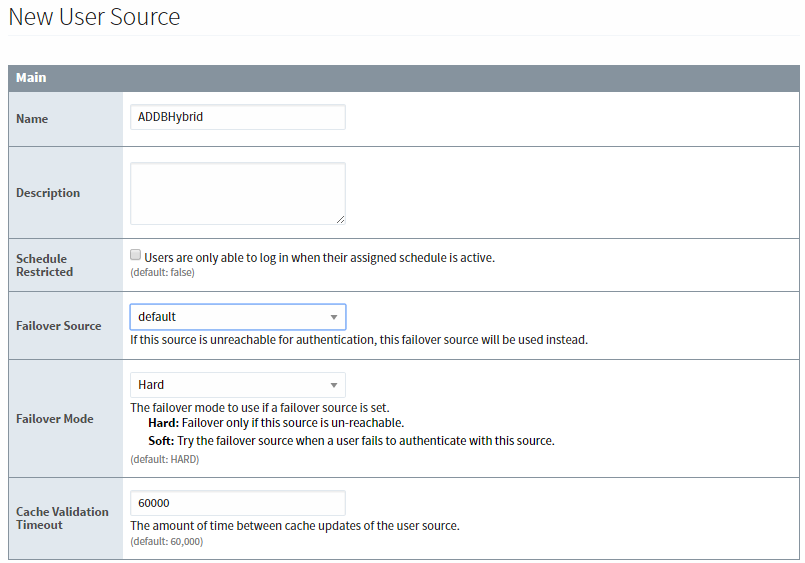Open the Failover Source dropdown
Screen dimensions: 805x563
tap(238, 317)
